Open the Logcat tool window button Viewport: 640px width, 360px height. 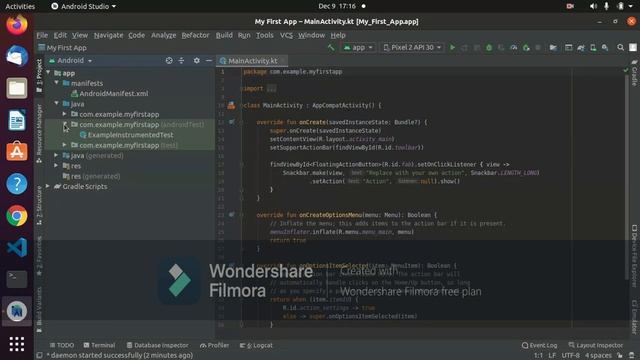click(256, 345)
